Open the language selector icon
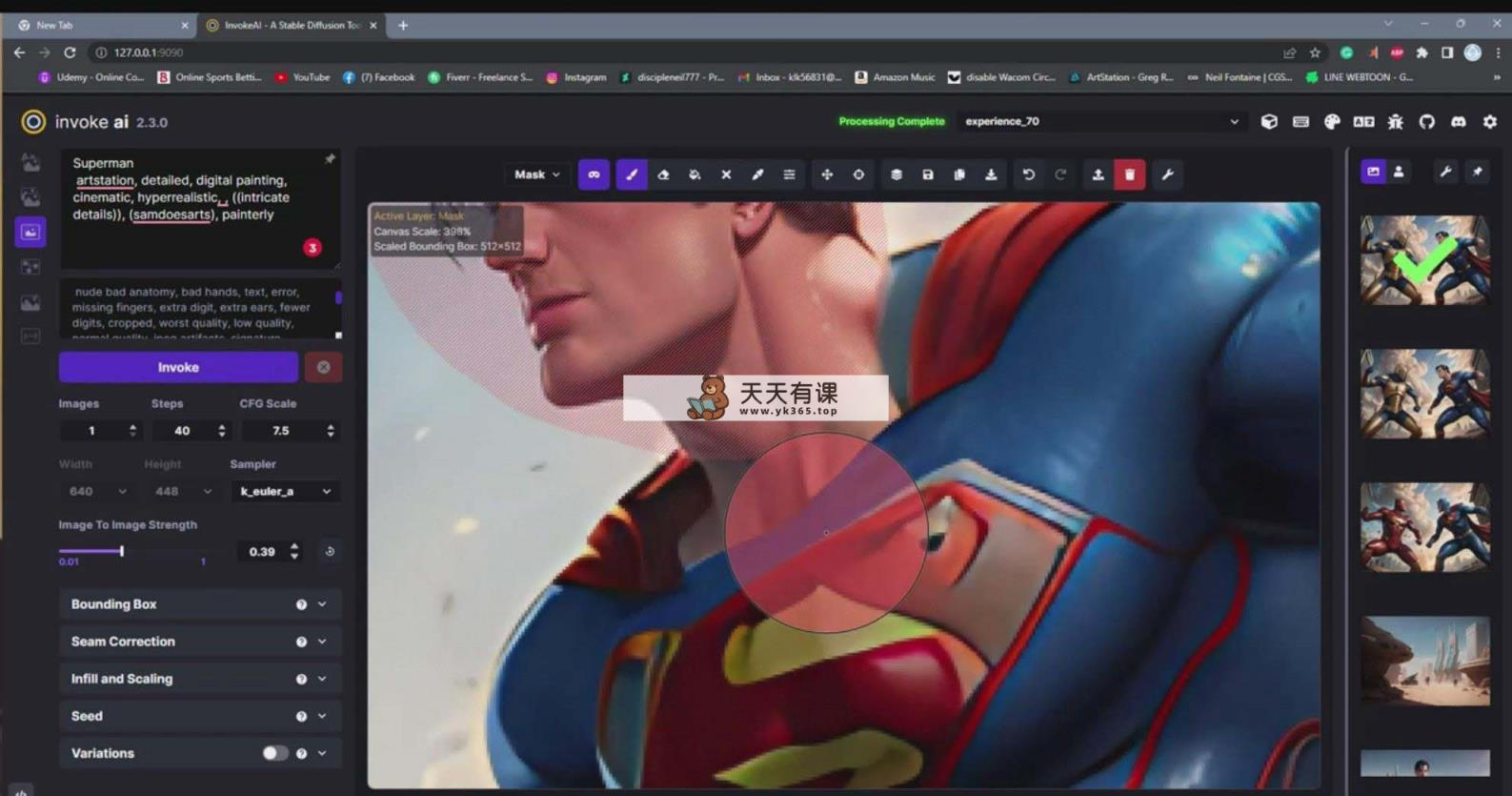 coord(1363,122)
